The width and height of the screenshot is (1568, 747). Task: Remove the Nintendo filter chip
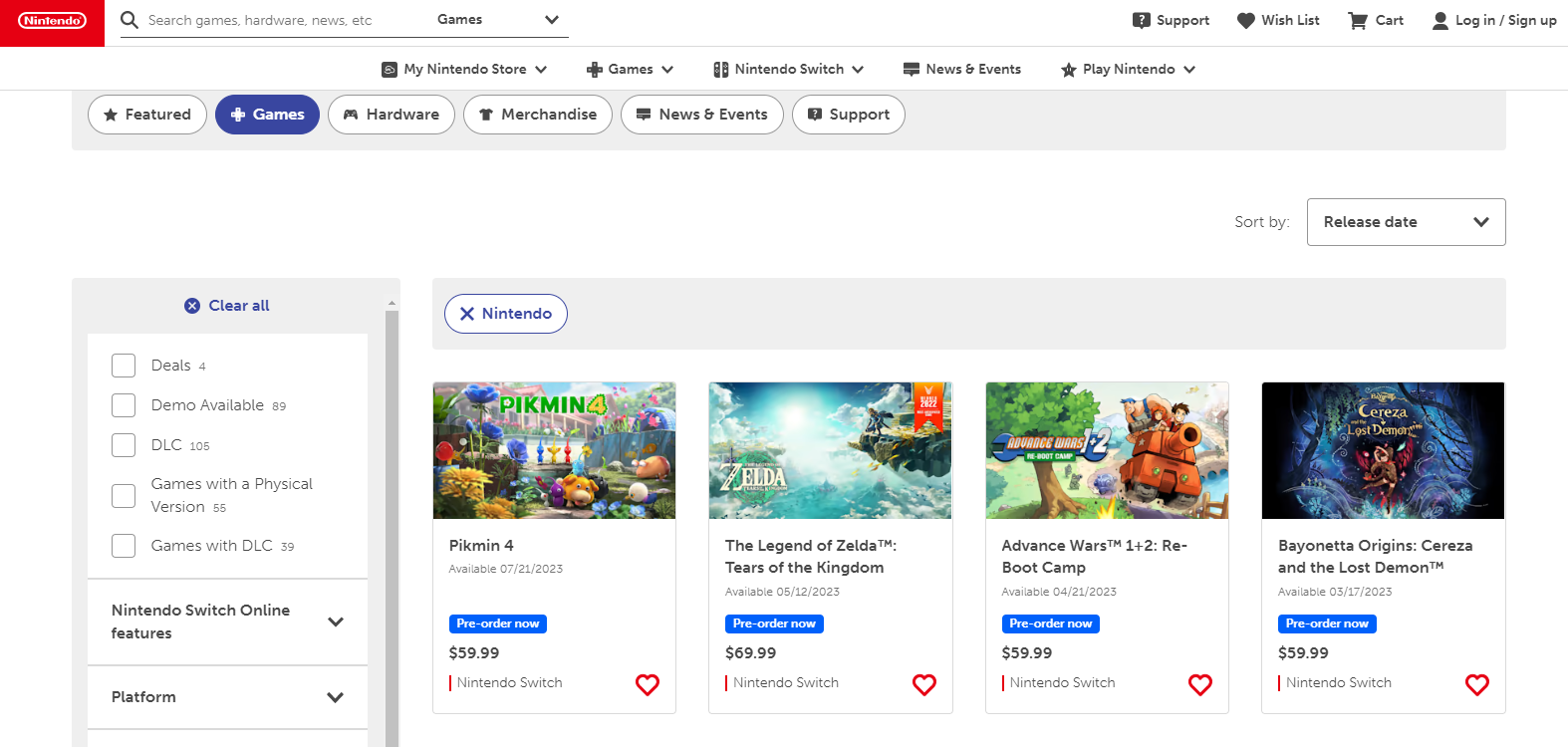click(x=467, y=314)
